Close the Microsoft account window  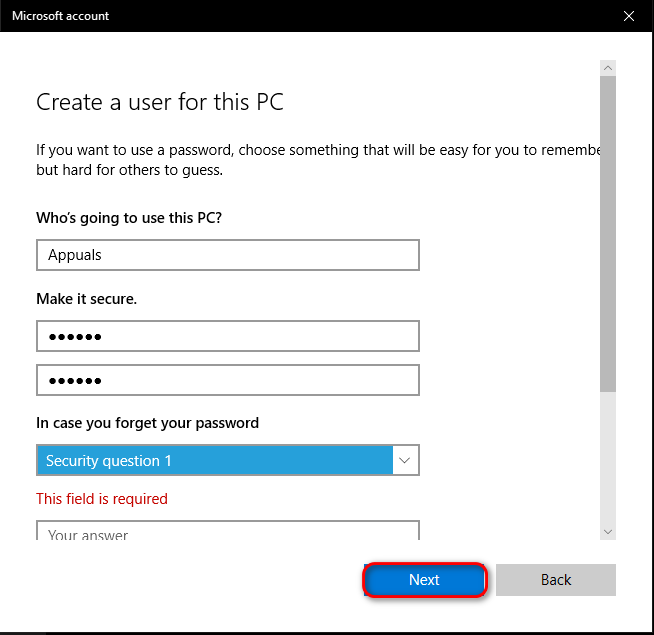pos(628,16)
